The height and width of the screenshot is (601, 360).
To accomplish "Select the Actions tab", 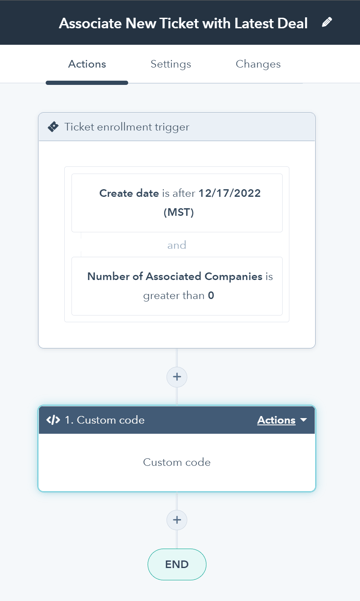I will (x=87, y=64).
